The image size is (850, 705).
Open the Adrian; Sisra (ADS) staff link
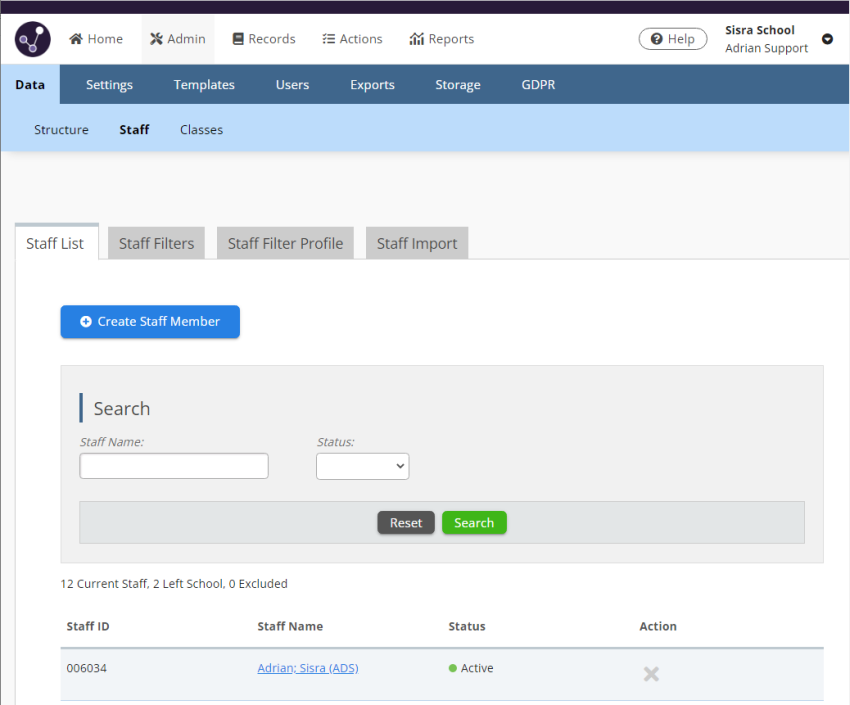(307, 668)
